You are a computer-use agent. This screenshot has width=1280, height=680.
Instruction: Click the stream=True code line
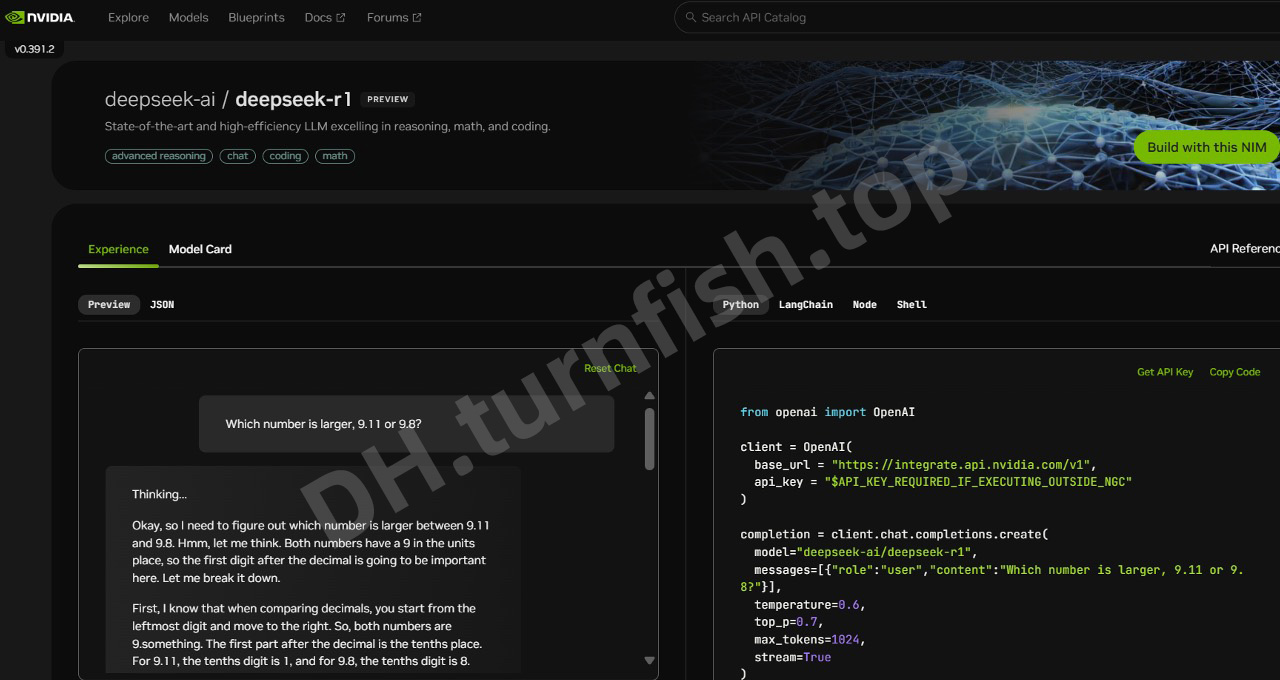coord(793,657)
